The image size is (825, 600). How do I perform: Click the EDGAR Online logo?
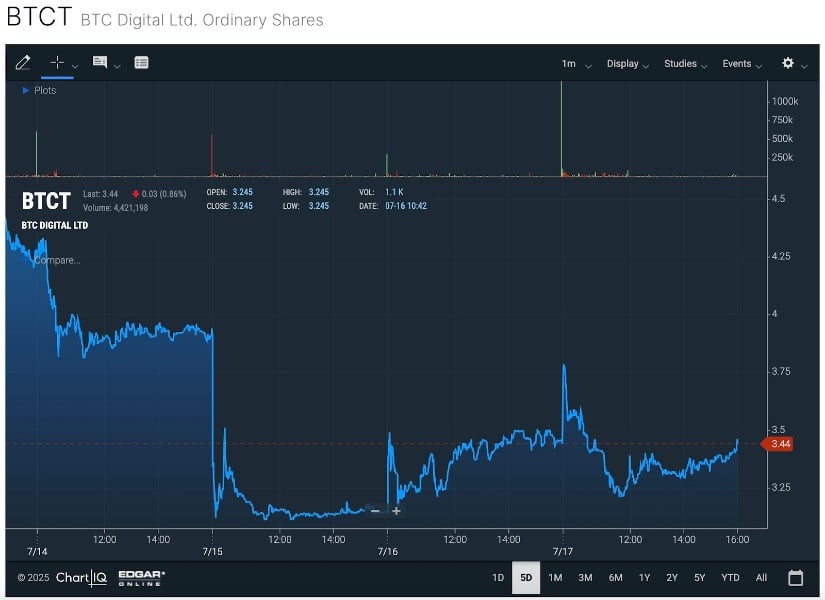click(141, 577)
